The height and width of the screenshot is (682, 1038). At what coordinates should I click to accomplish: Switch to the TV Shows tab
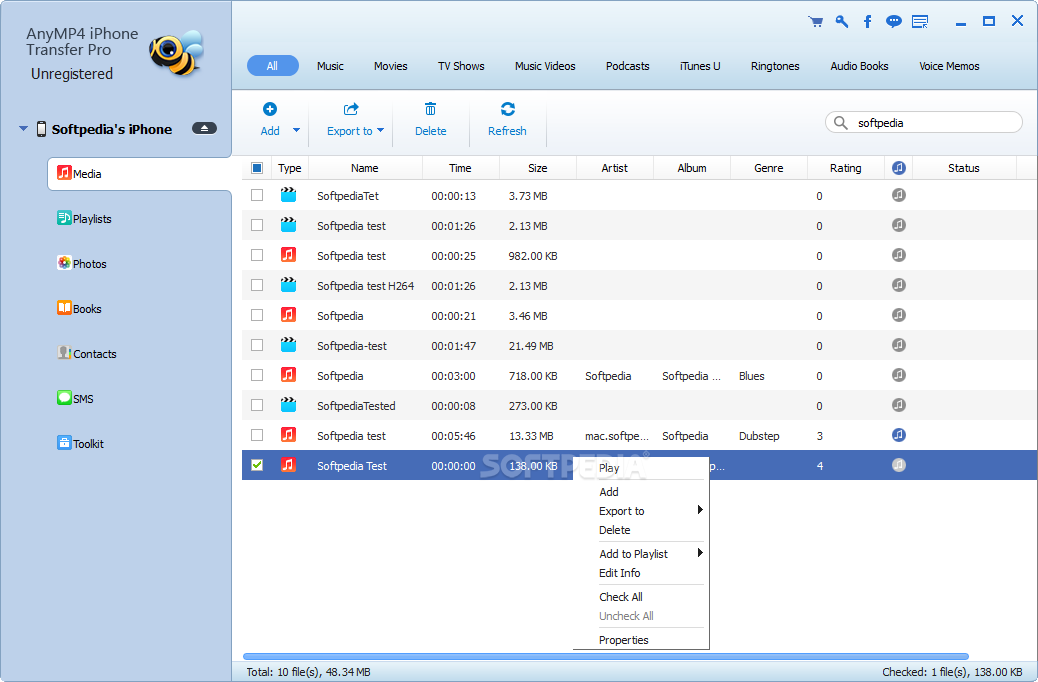(x=461, y=66)
